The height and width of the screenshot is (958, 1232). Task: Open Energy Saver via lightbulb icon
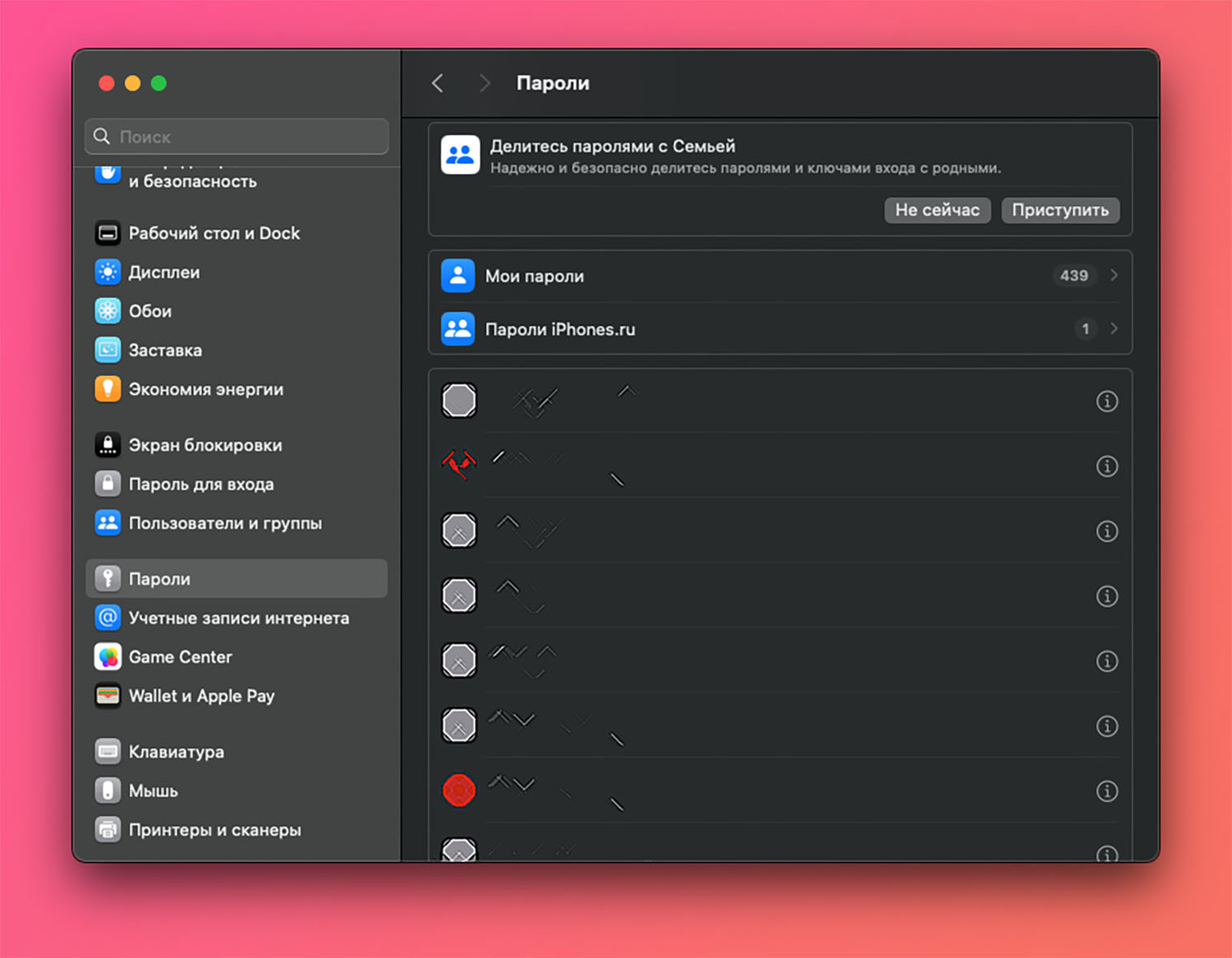[x=108, y=389]
